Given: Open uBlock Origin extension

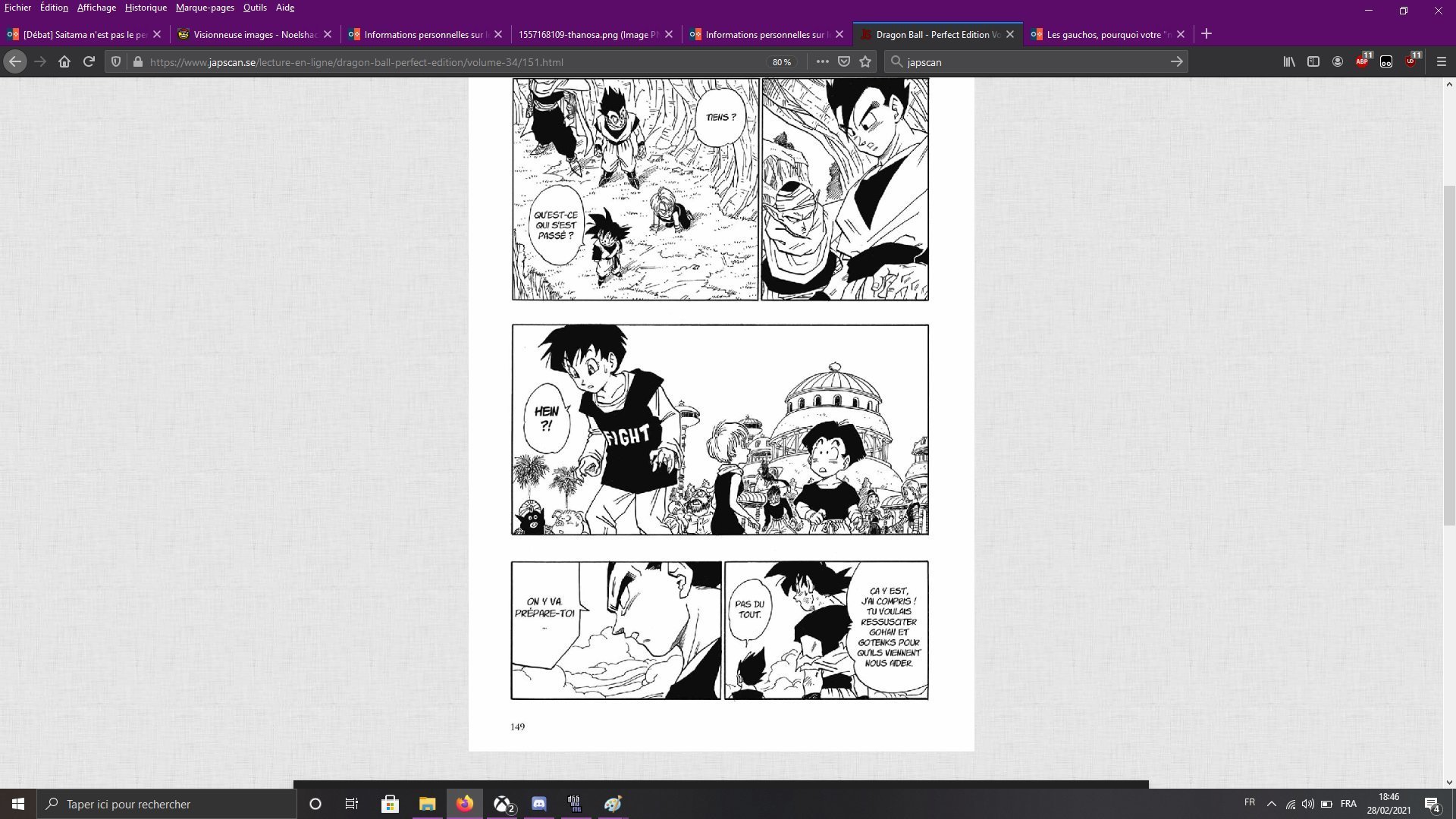Looking at the screenshot, I should pos(1411,61).
